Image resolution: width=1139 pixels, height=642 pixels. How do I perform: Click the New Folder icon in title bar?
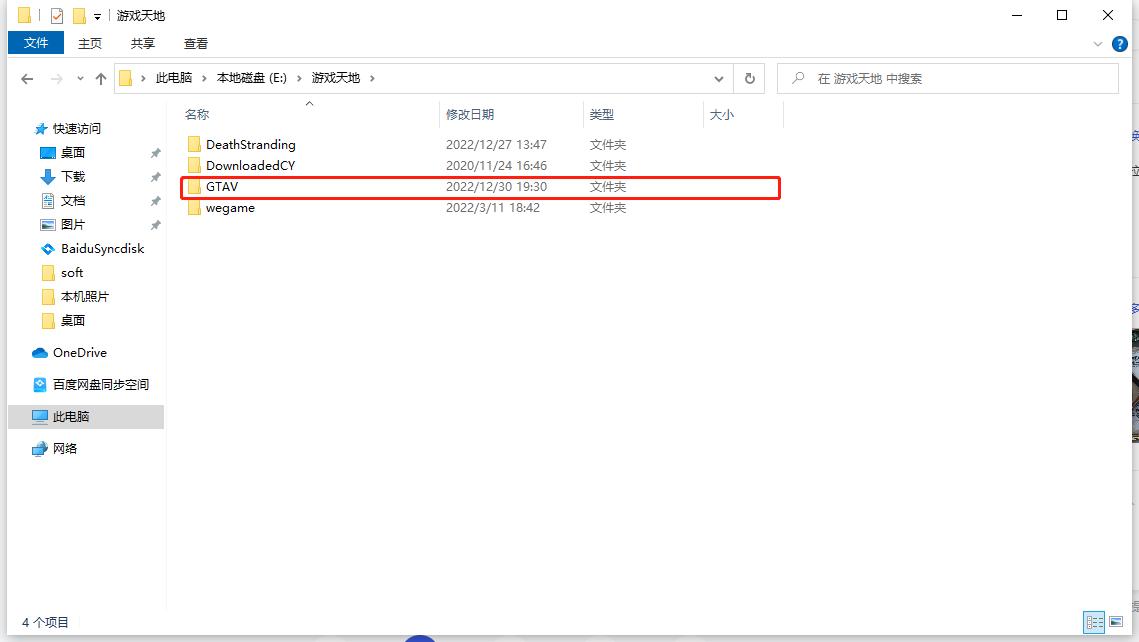pyautogui.click(x=78, y=15)
